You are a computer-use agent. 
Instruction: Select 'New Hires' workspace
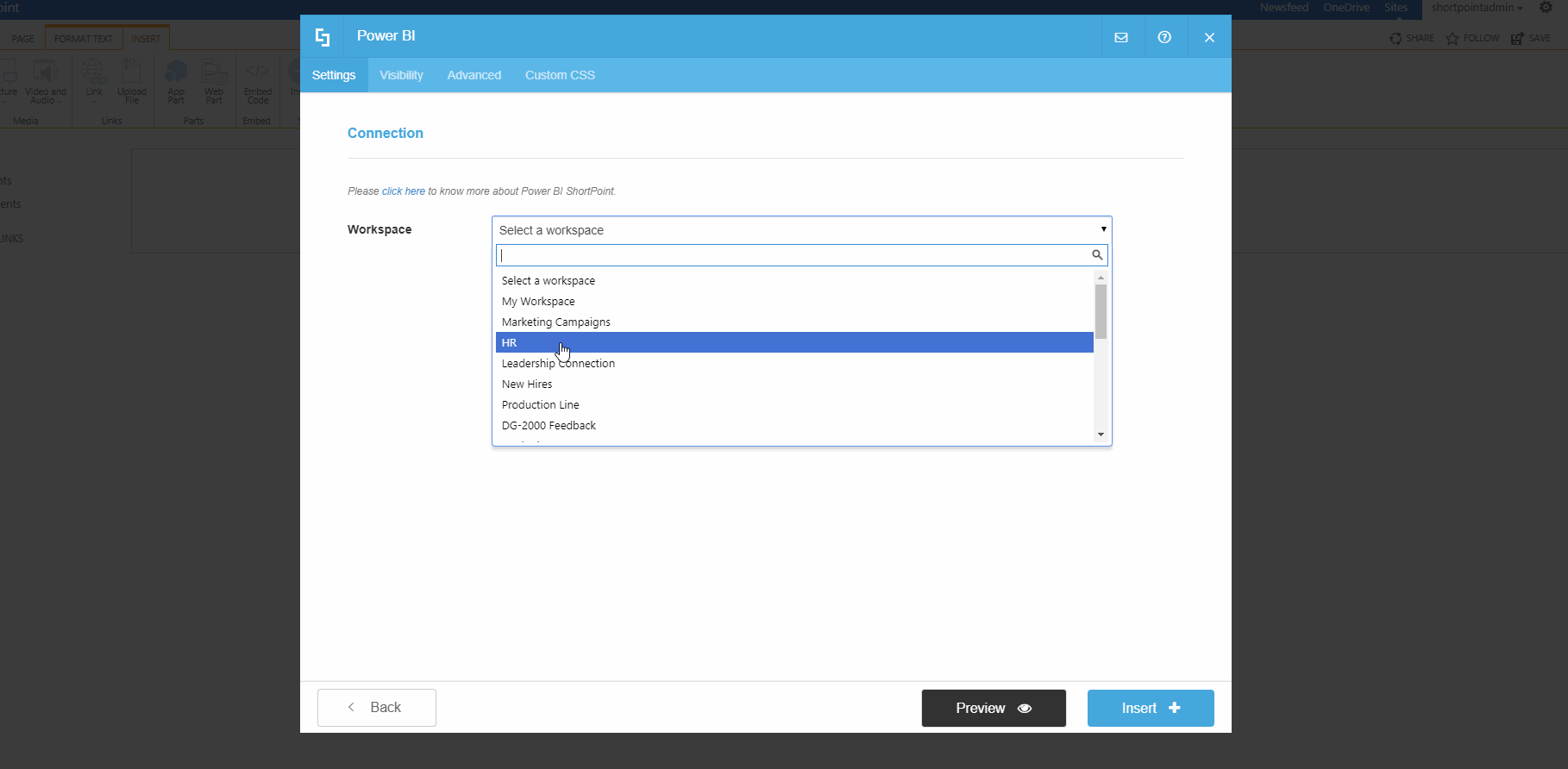[794, 384]
